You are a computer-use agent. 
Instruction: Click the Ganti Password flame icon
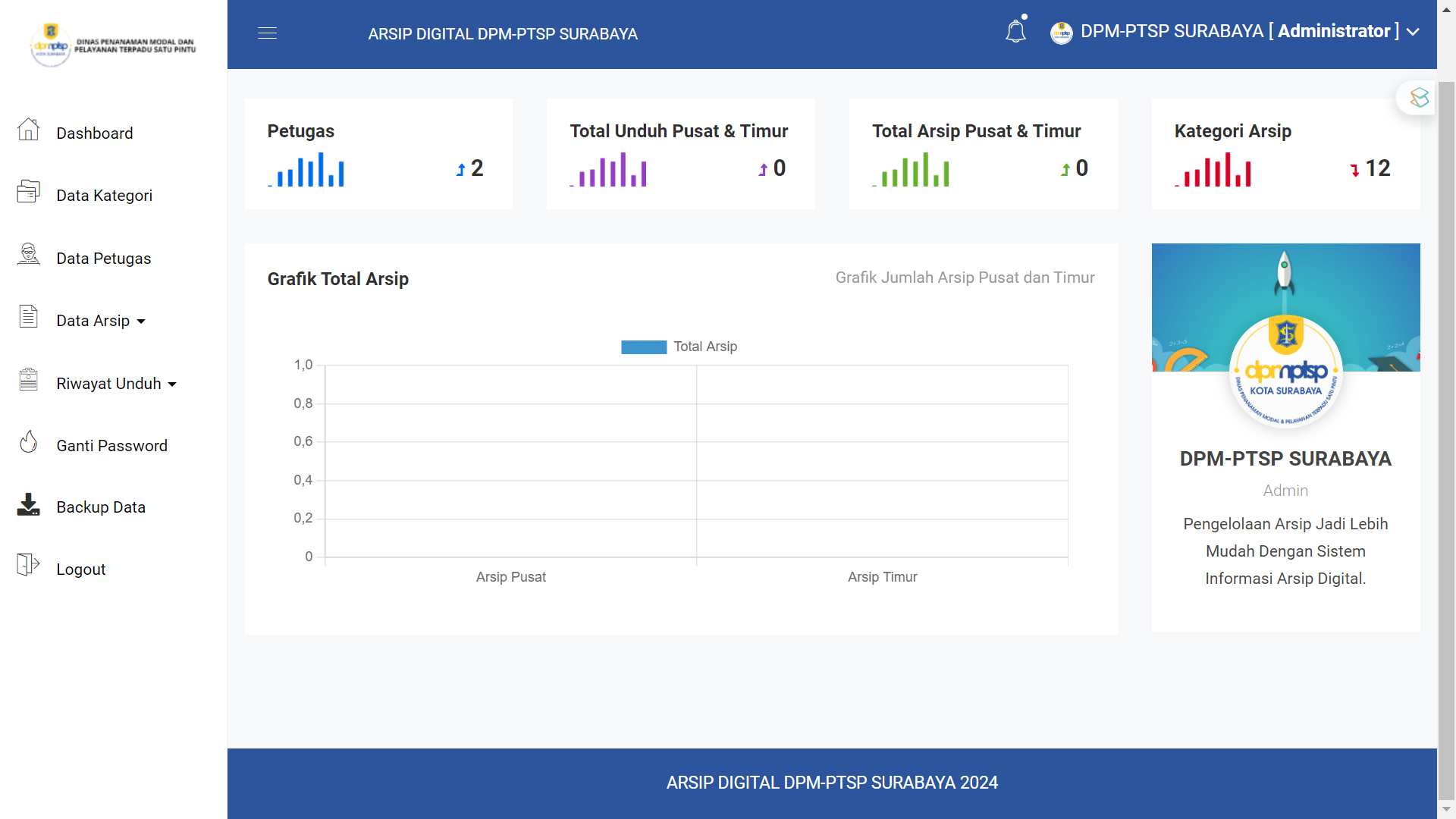click(x=28, y=442)
